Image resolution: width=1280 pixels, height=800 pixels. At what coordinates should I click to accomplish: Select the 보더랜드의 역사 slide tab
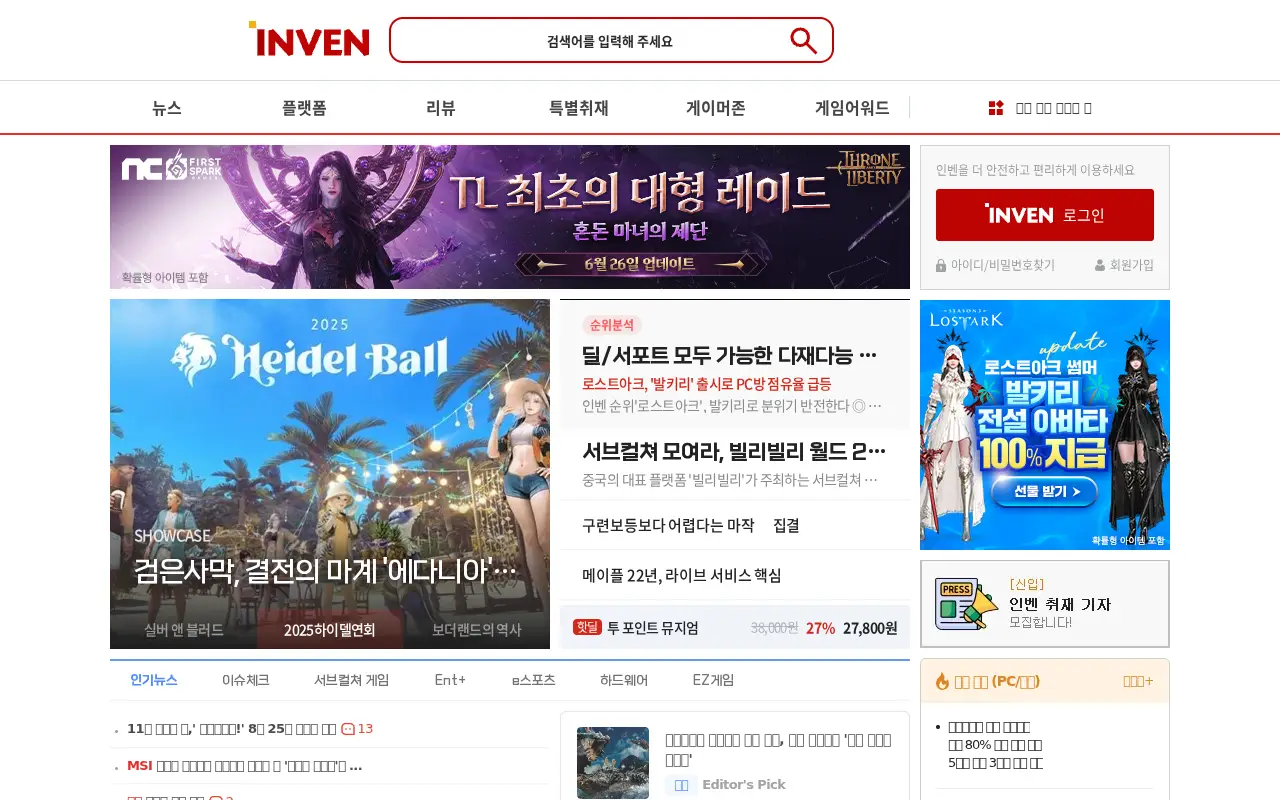tap(477, 630)
